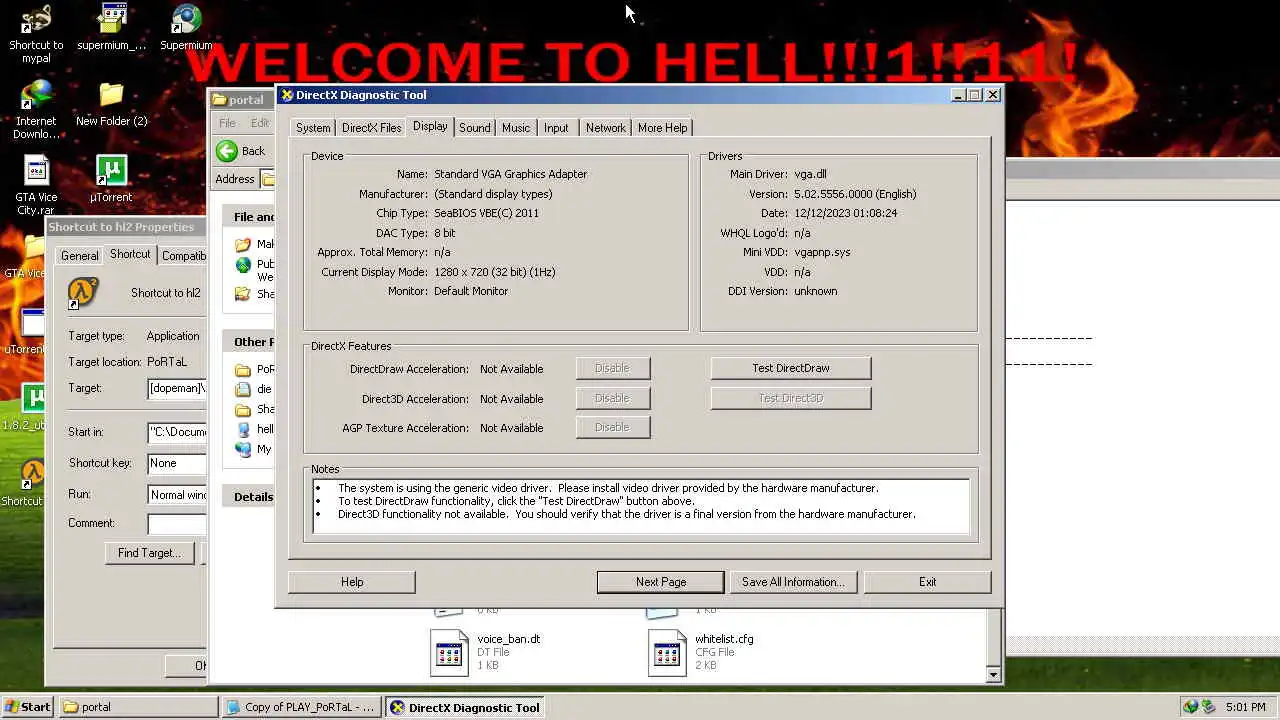Click Disable for AGP Texture Acceleration
Screen dimensions: 1280x720
pos(612,427)
